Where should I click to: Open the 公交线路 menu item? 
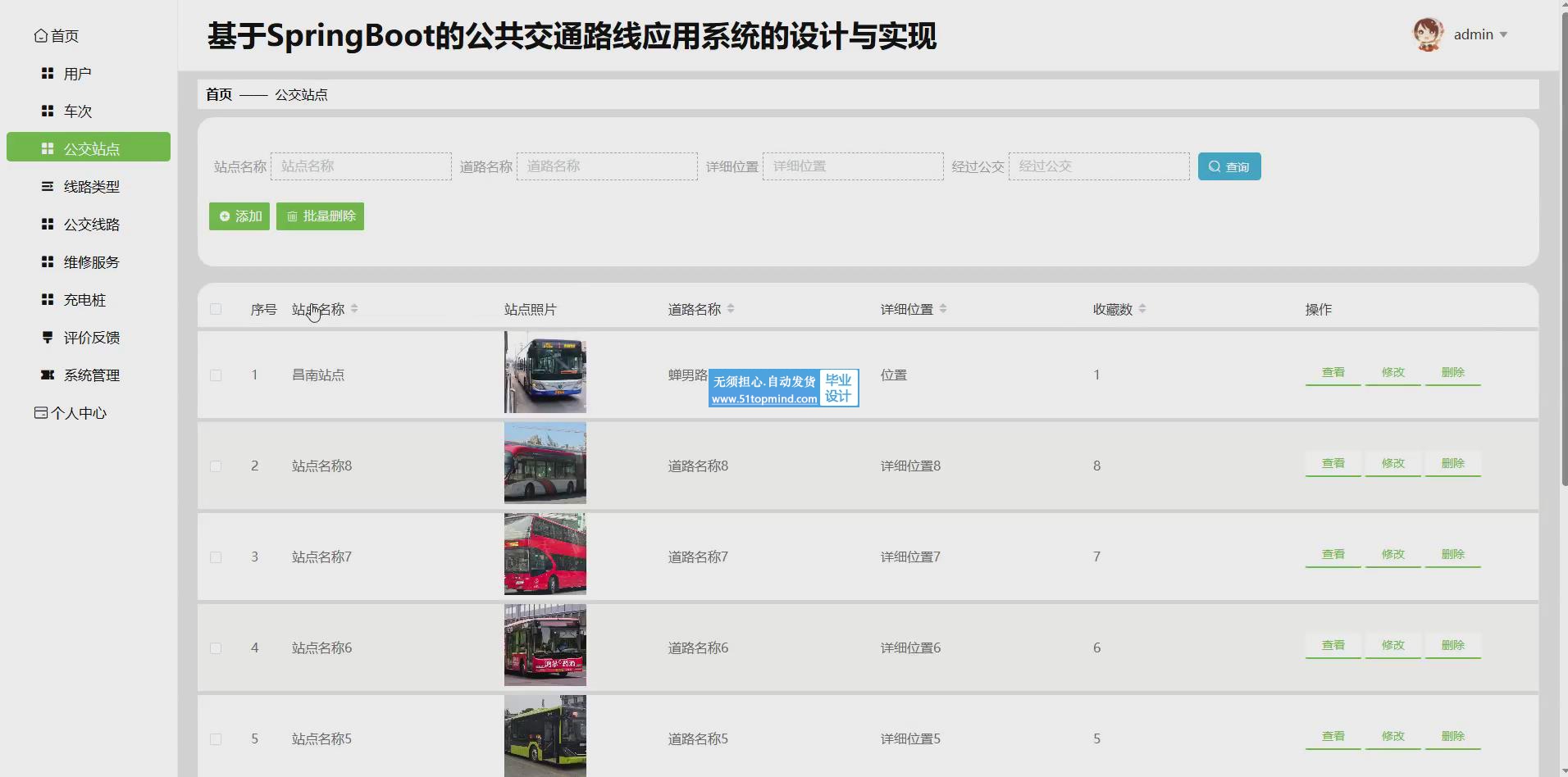tap(91, 225)
